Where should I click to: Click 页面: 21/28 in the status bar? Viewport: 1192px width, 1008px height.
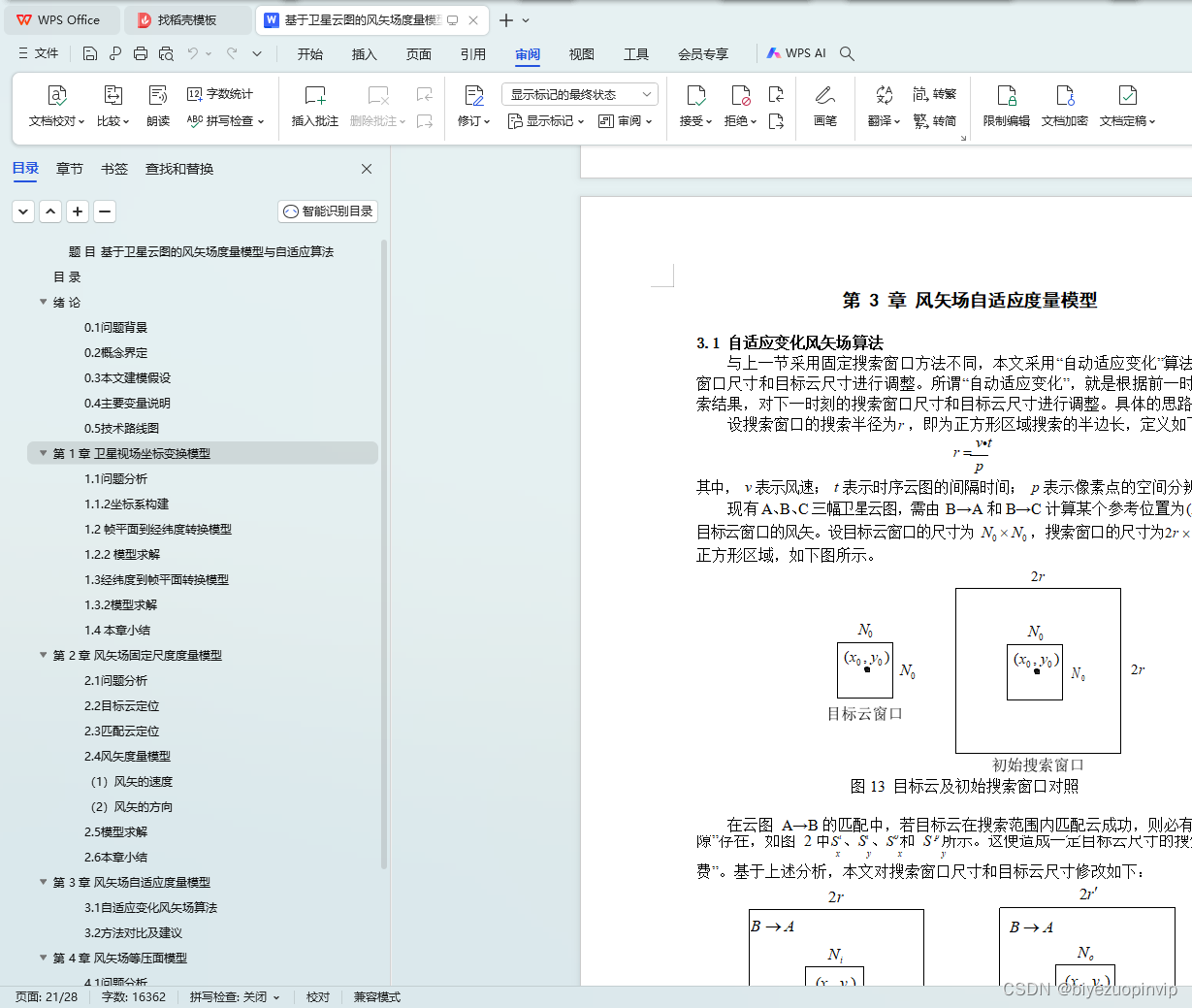(x=47, y=996)
